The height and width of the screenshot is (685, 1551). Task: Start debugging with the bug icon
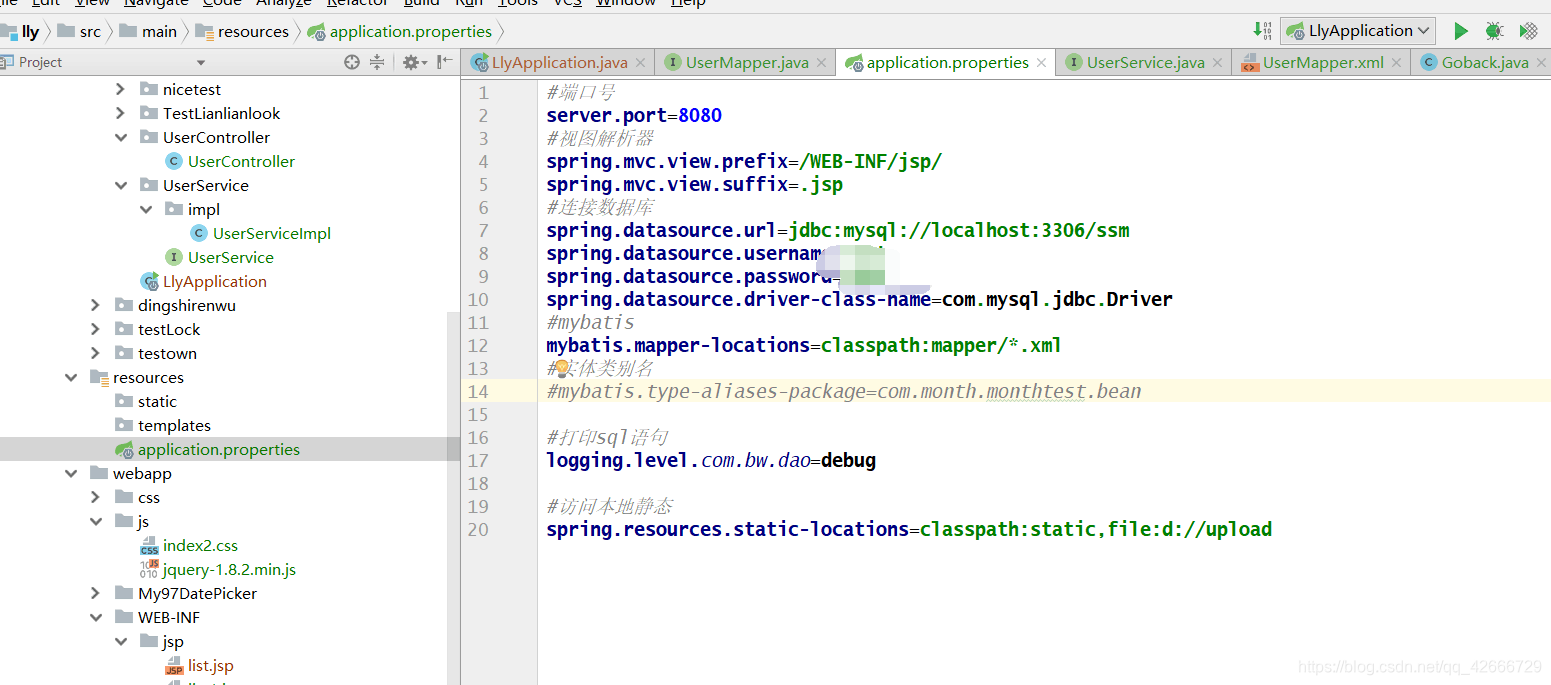[x=1494, y=30]
